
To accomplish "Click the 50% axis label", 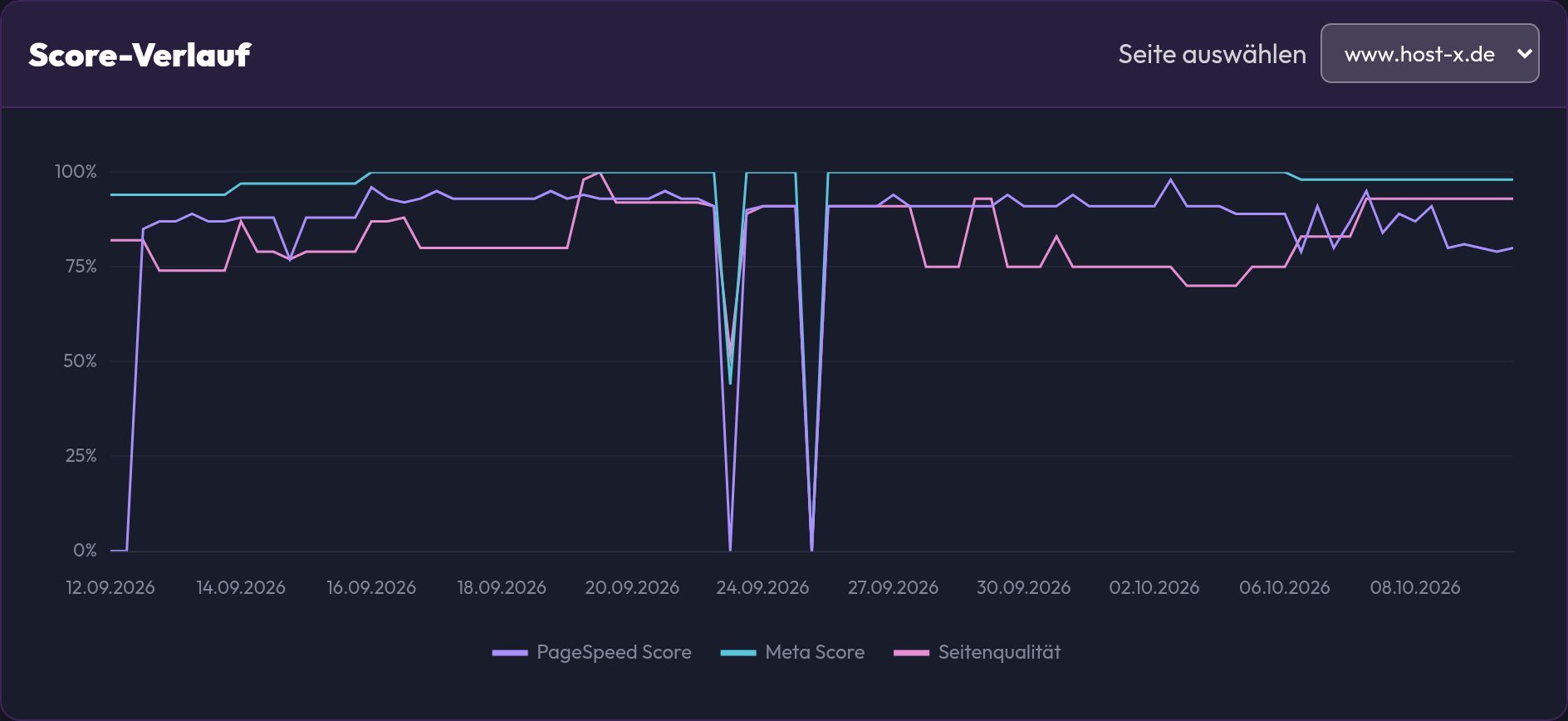I will pos(80,360).
